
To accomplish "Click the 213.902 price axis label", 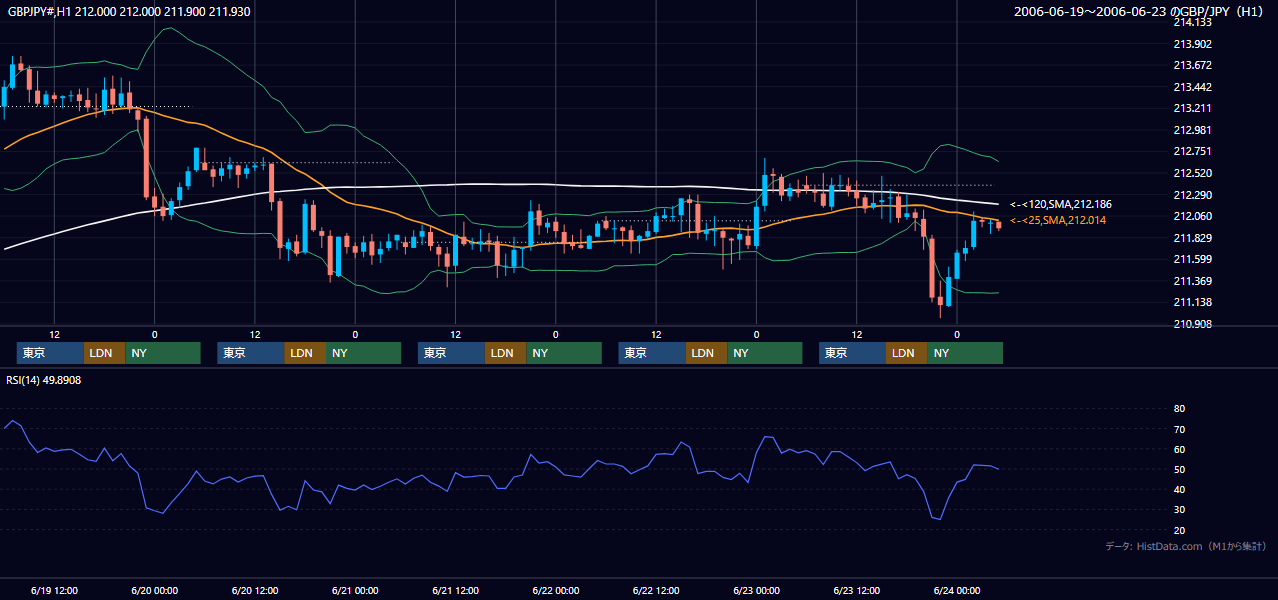I will point(1192,43).
